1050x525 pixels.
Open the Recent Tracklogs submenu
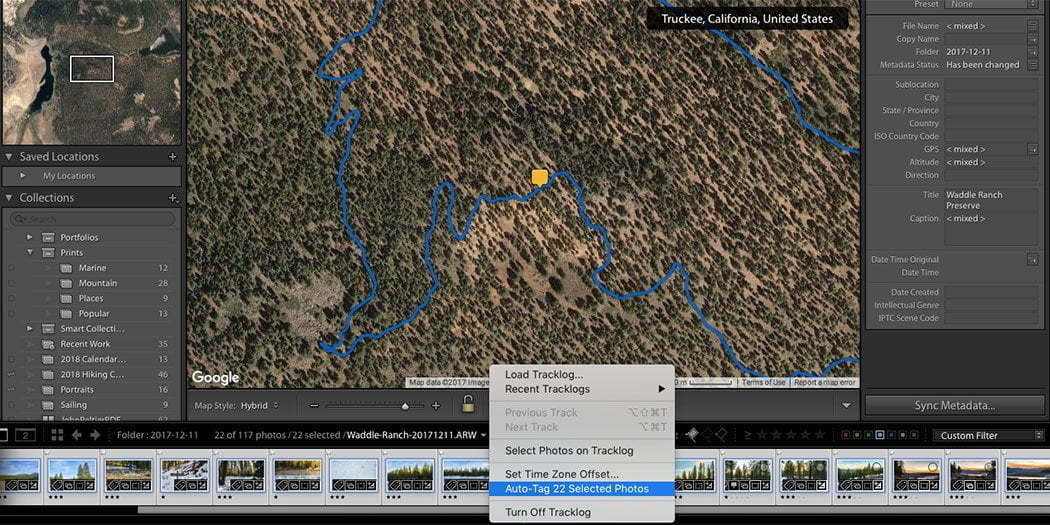click(581, 389)
